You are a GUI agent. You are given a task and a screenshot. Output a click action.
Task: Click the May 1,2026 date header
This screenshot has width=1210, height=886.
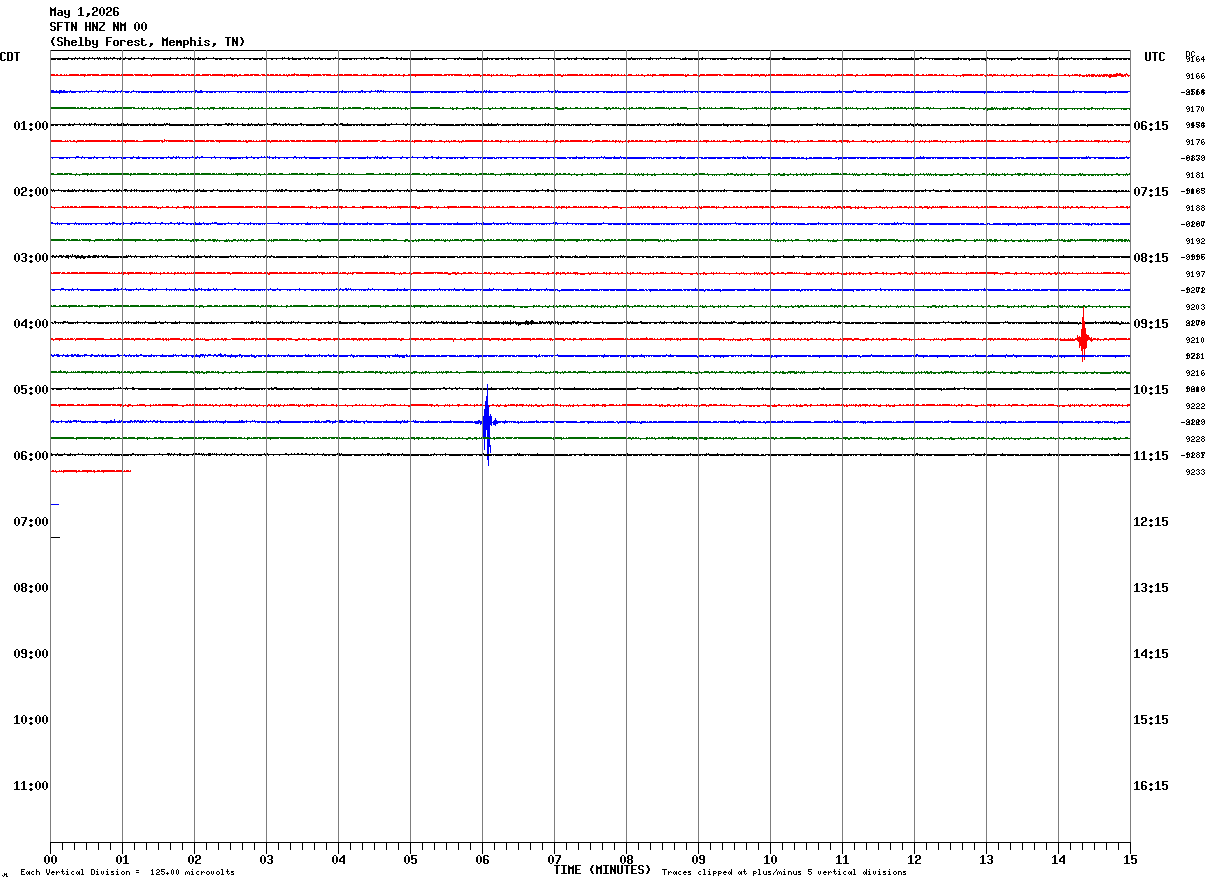click(84, 12)
